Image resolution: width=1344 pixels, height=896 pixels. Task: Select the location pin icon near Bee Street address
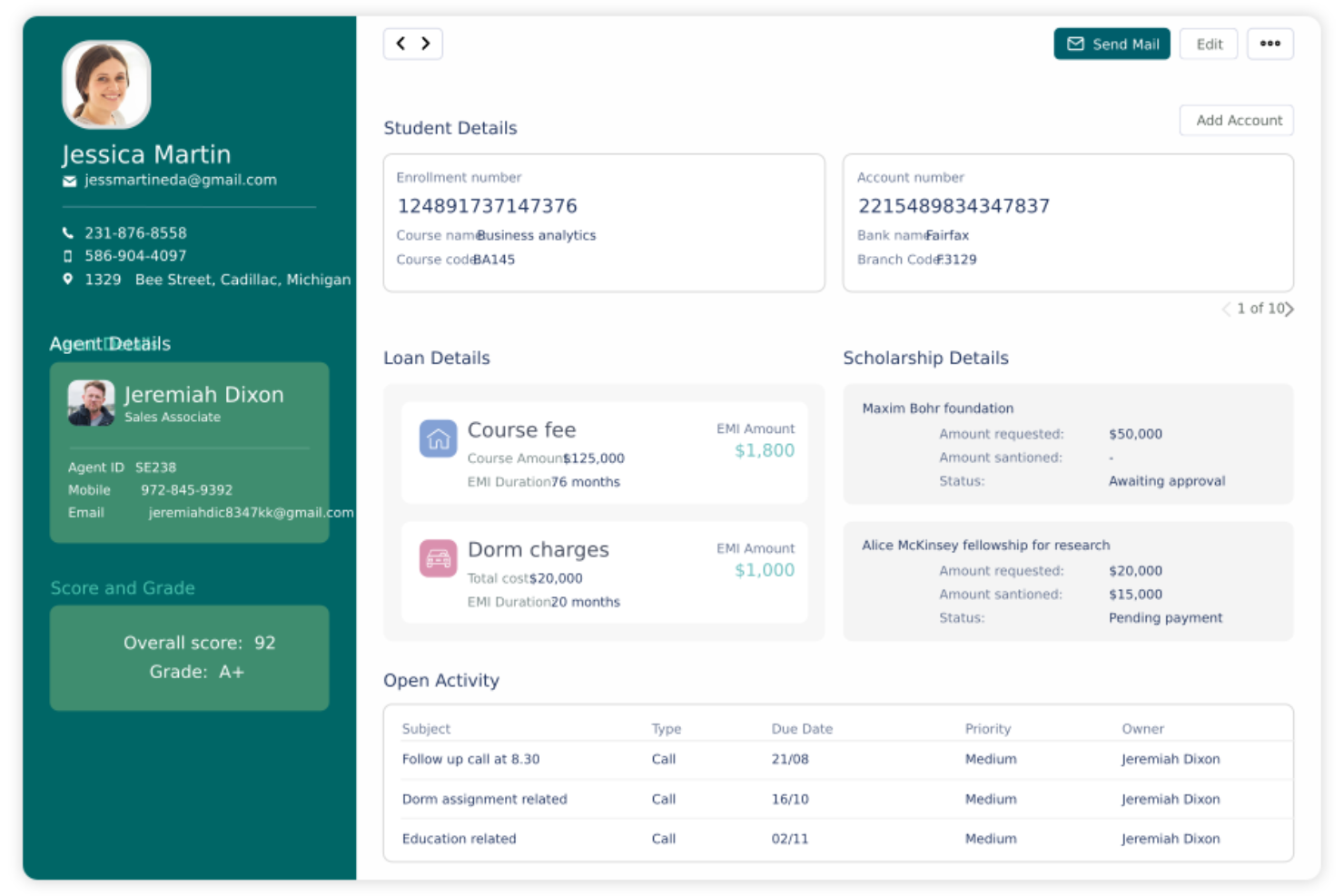click(x=67, y=279)
